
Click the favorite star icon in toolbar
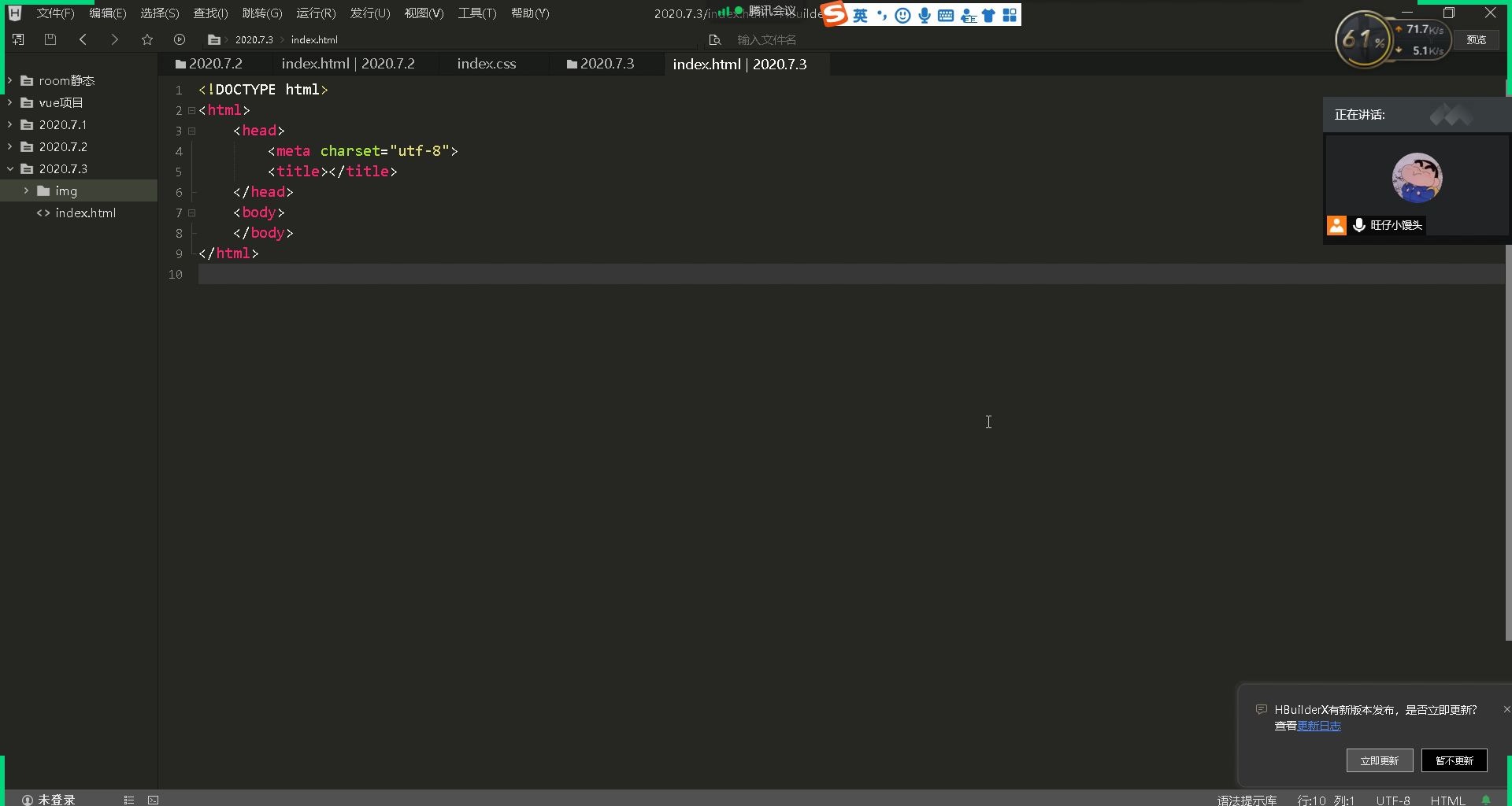pos(147,39)
